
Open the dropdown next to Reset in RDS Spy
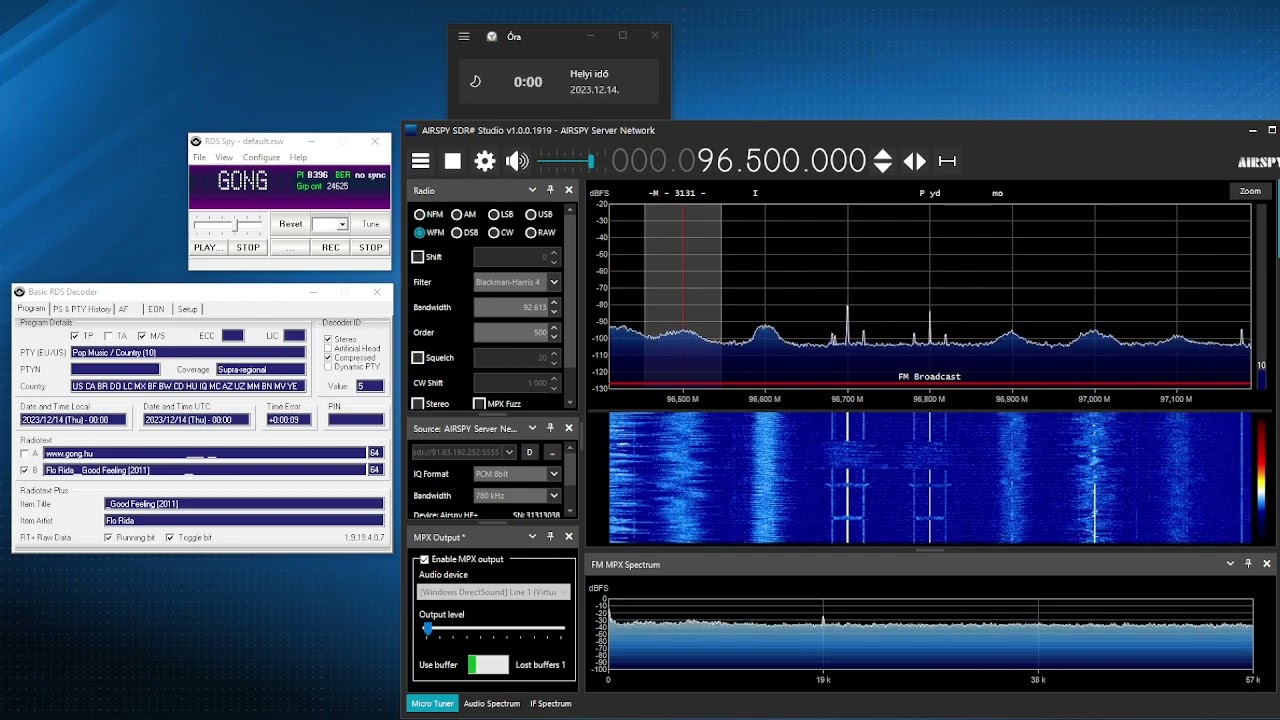342,225
